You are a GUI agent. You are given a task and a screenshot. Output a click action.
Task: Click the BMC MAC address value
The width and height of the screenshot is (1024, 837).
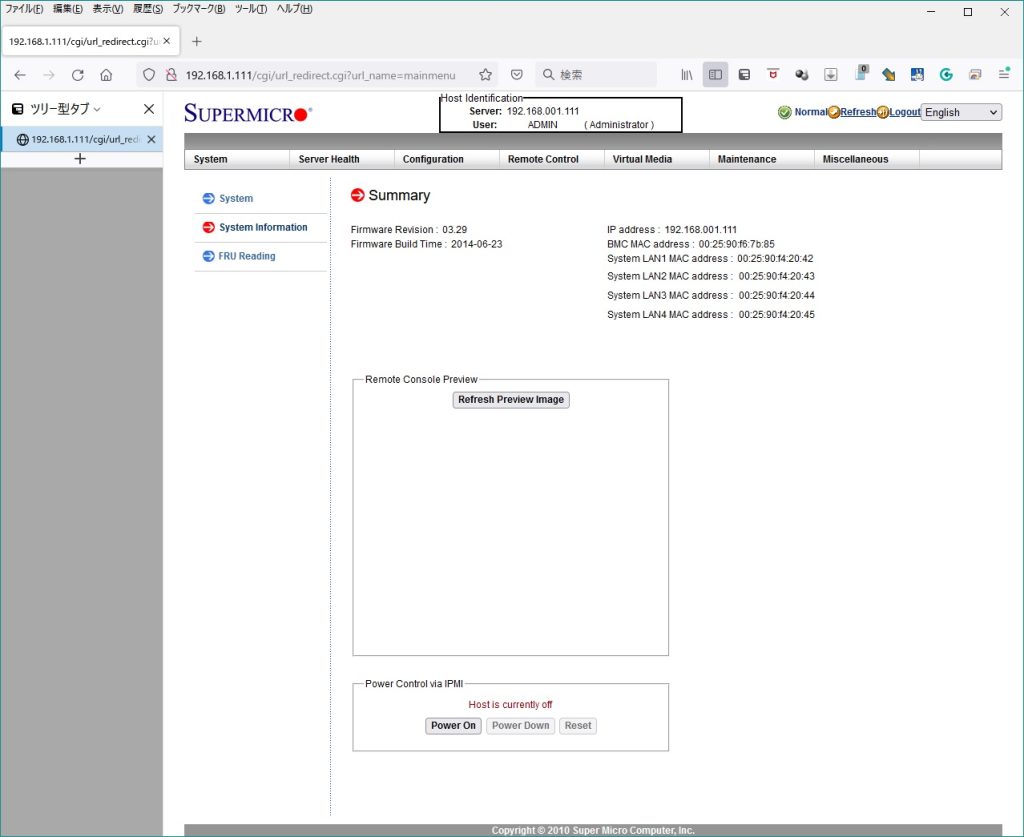tap(737, 244)
